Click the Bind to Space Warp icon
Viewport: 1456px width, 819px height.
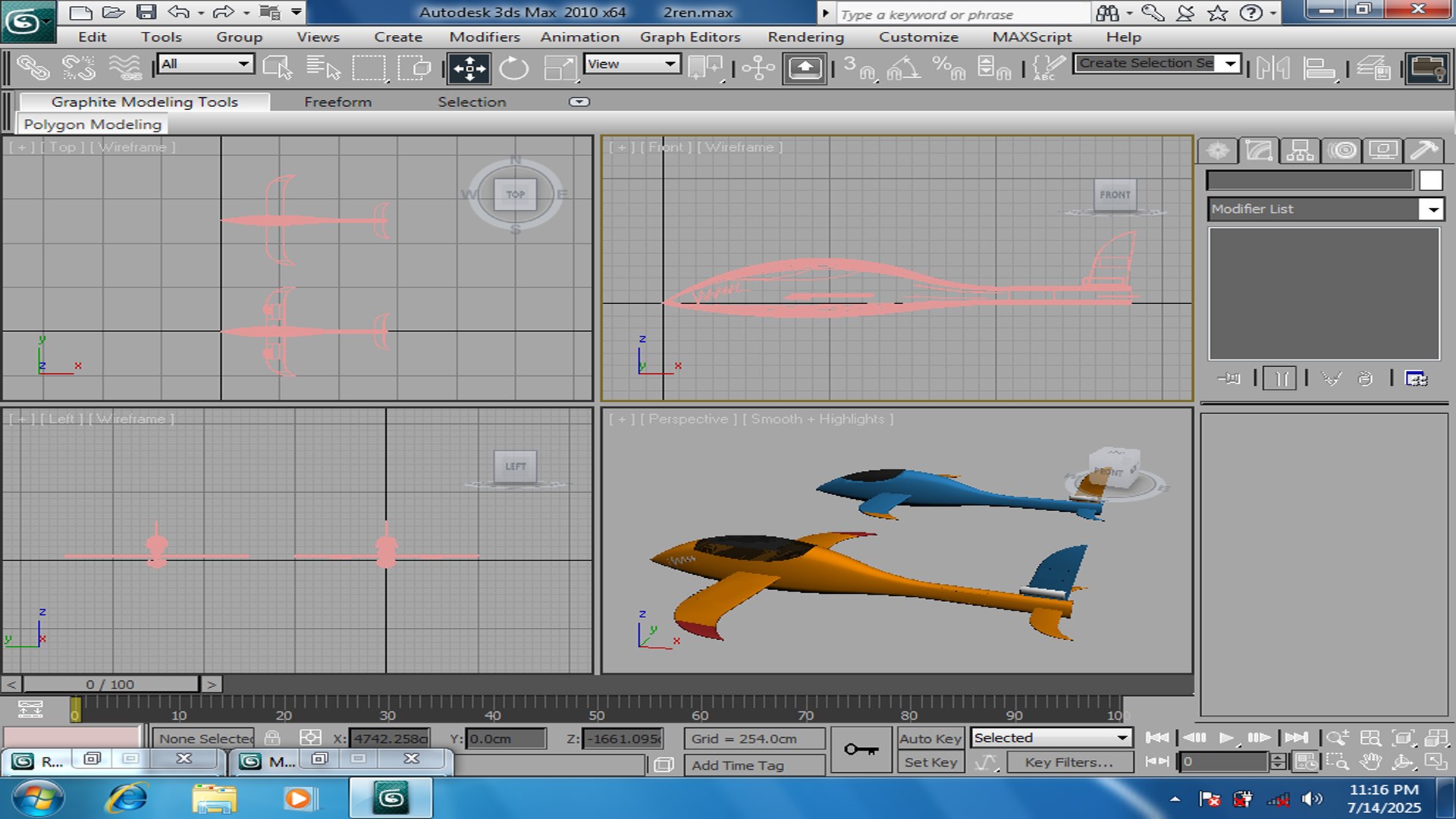point(126,68)
